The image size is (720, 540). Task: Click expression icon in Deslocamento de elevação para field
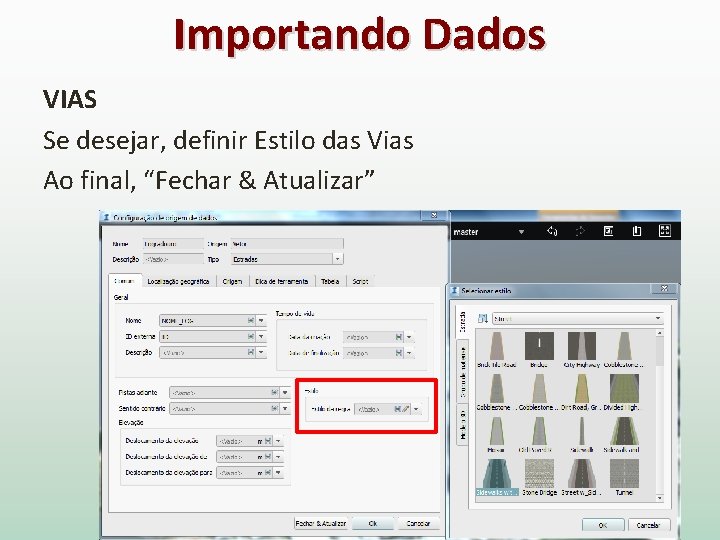pyautogui.click(x=268, y=472)
